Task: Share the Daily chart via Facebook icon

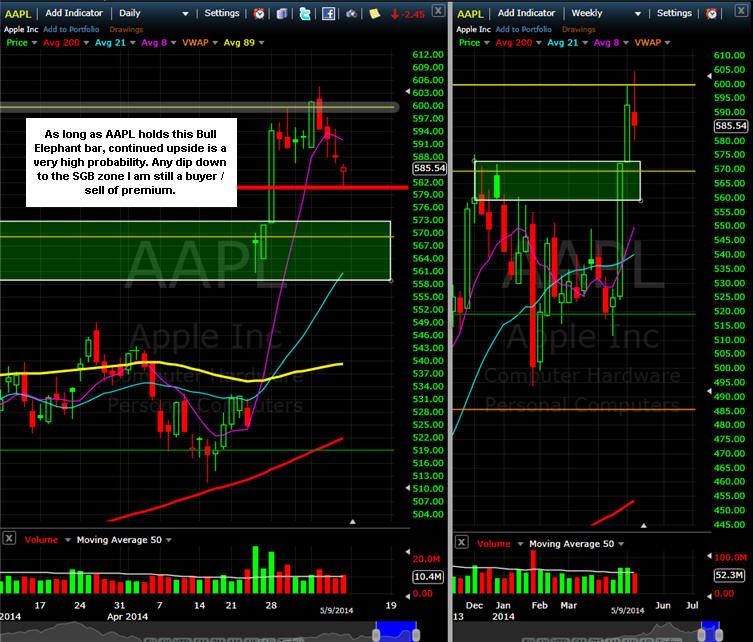Action: [328, 13]
